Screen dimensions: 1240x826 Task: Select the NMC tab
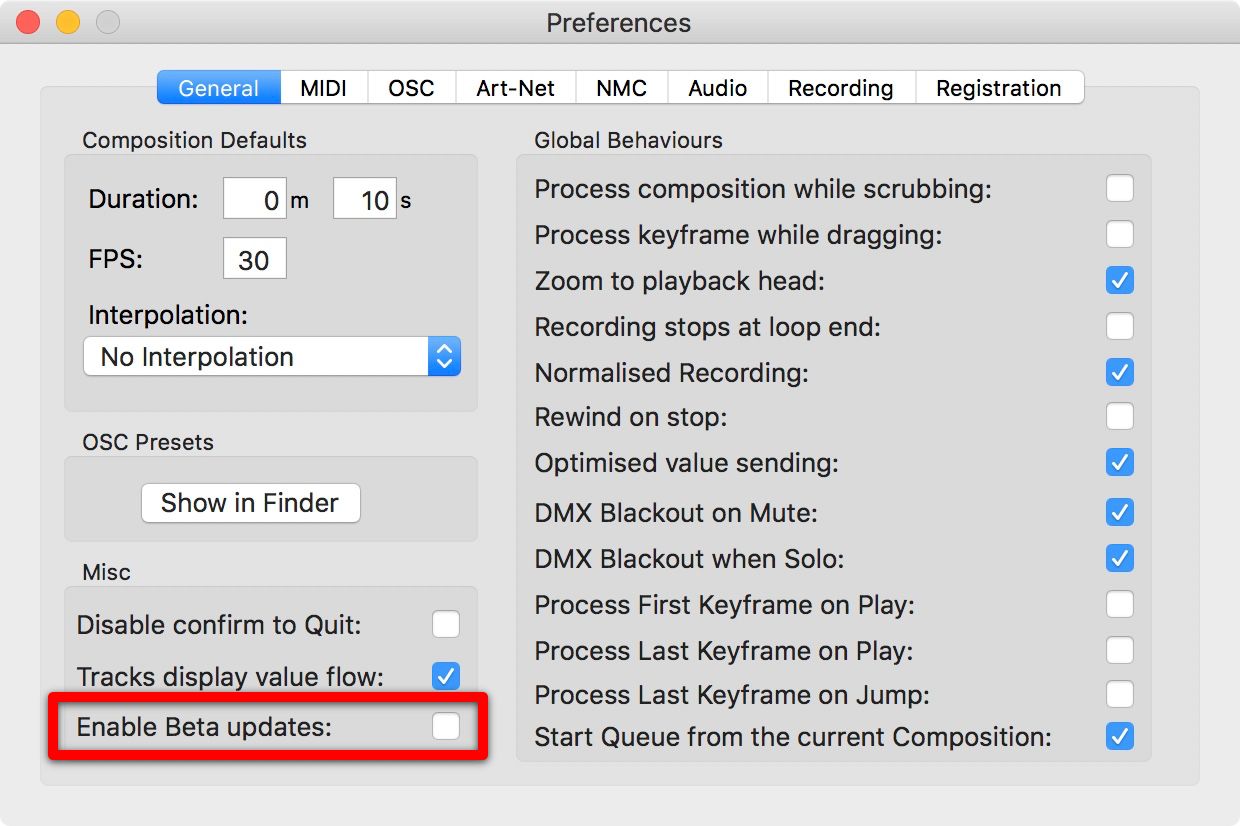coord(622,88)
